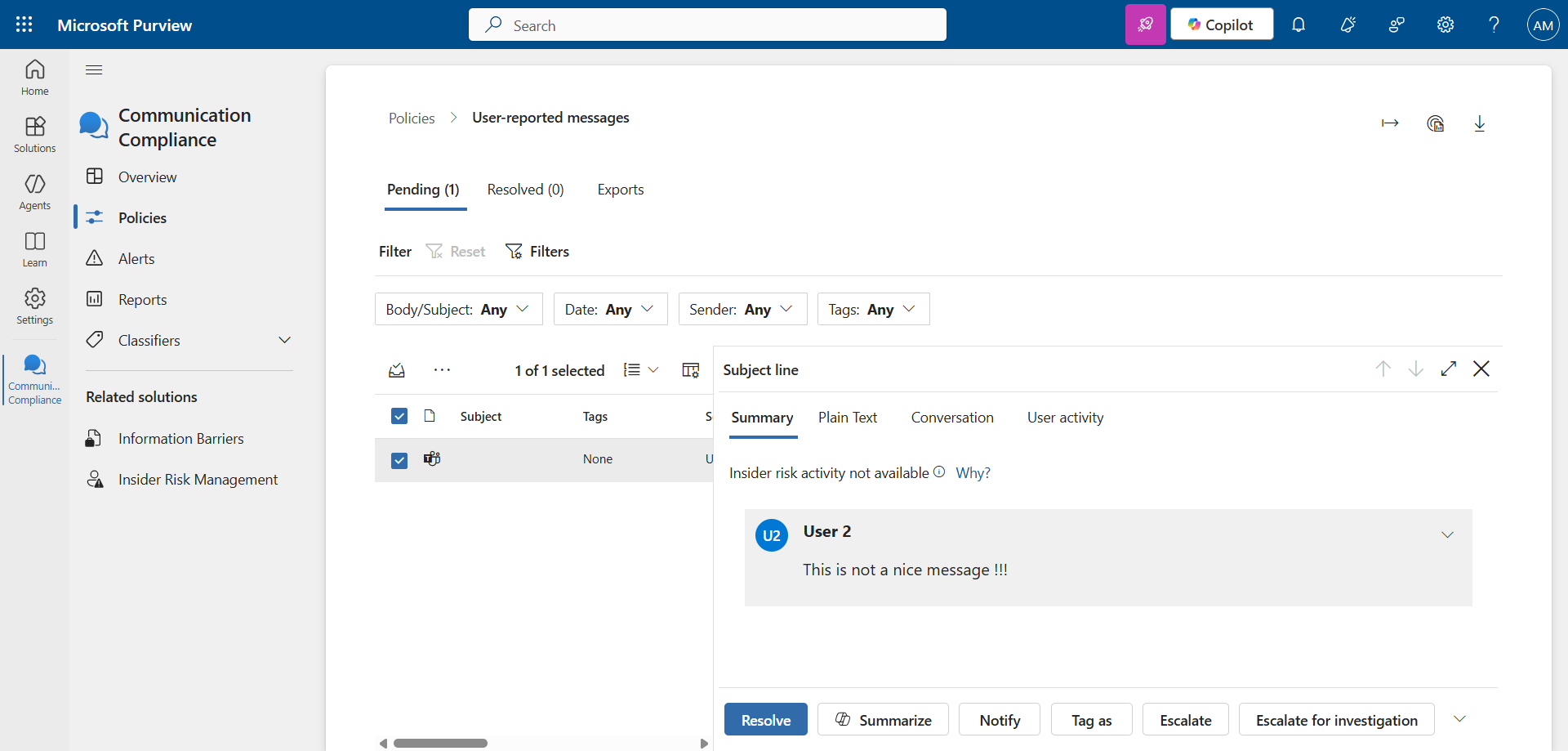Click the Resolve button
The height and width of the screenshot is (751, 1568).
click(765, 719)
